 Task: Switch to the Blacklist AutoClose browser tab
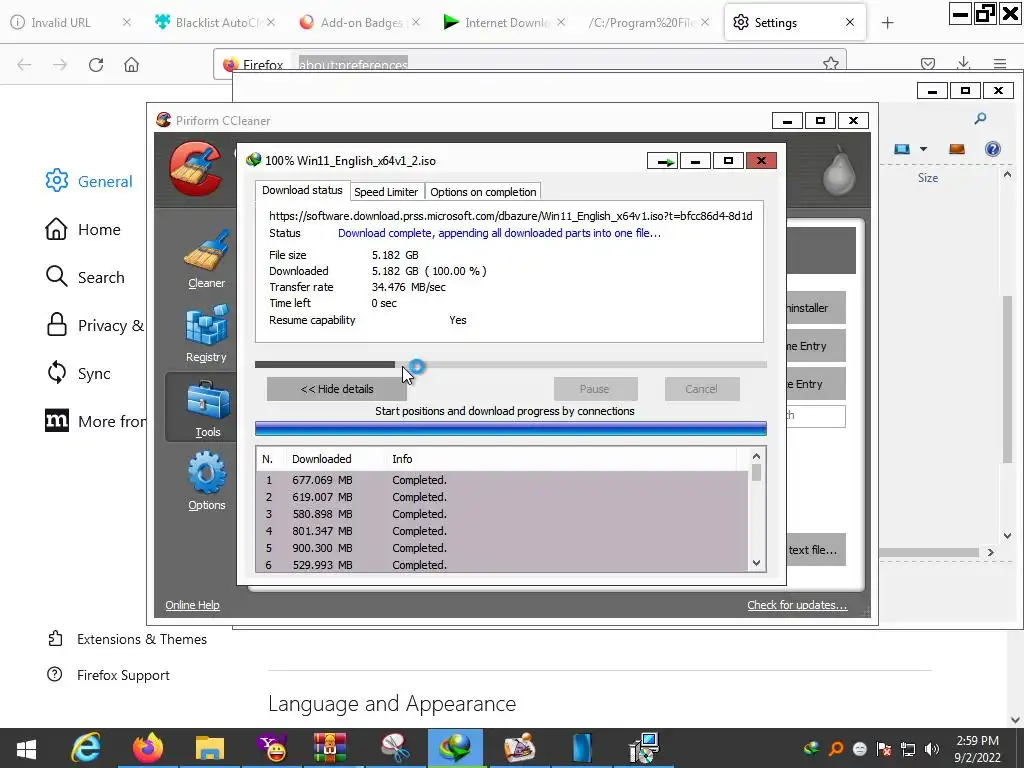215,23
